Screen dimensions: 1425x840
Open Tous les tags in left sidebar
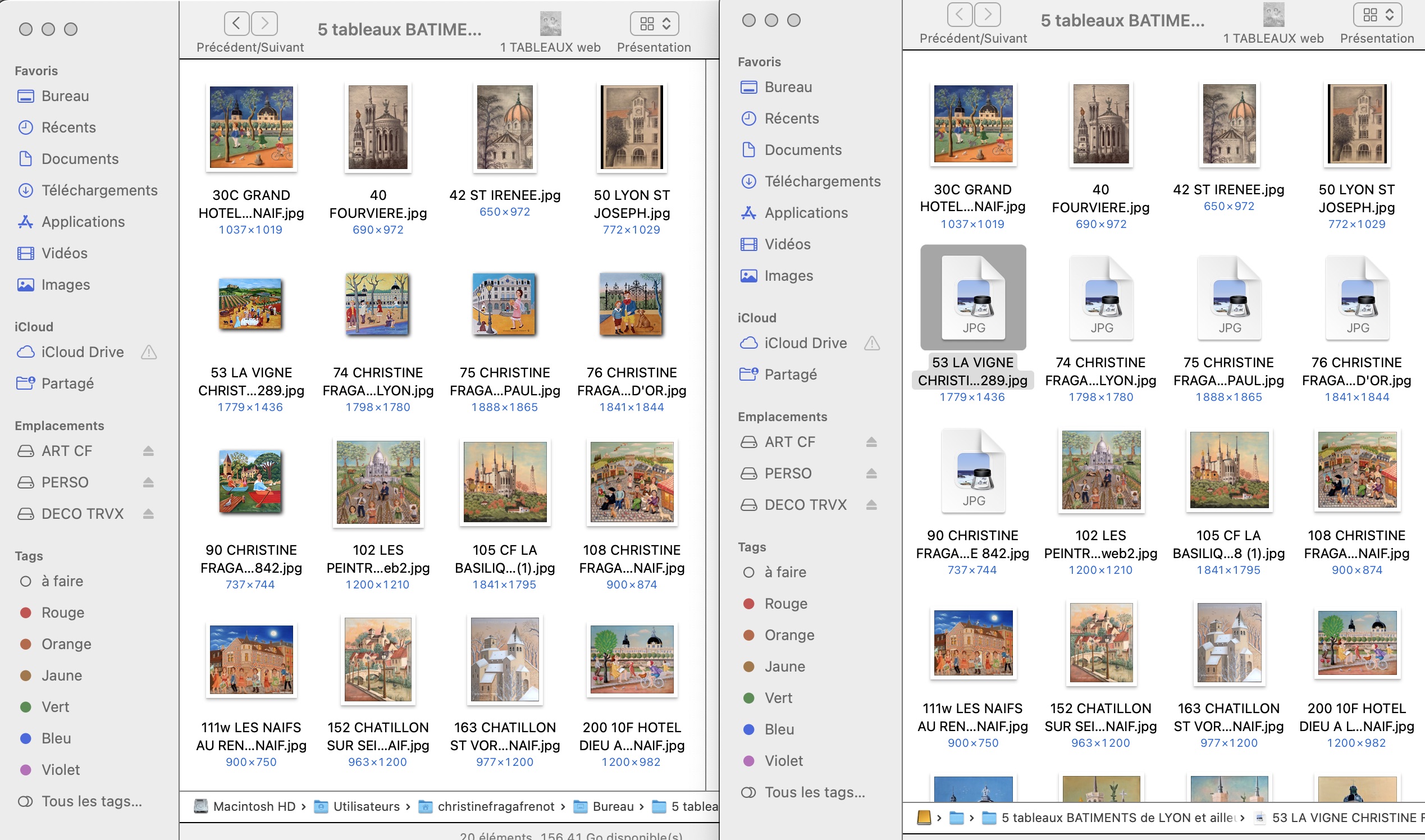coord(91,801)
